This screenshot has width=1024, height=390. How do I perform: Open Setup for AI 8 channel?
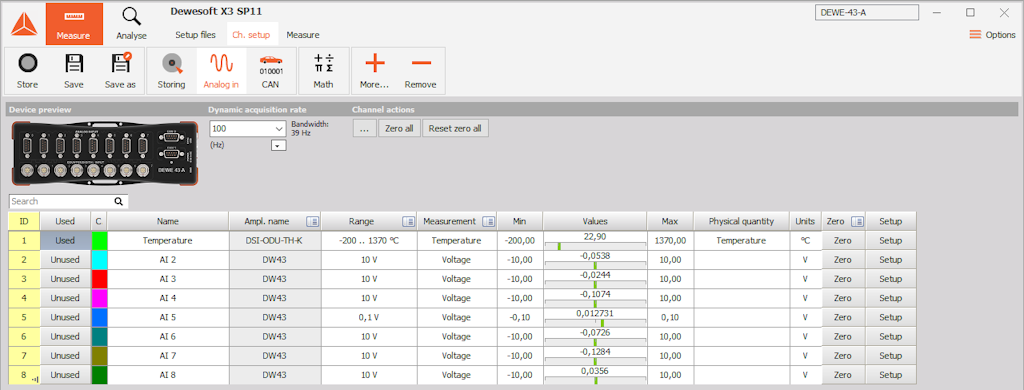tap(891, 375)
